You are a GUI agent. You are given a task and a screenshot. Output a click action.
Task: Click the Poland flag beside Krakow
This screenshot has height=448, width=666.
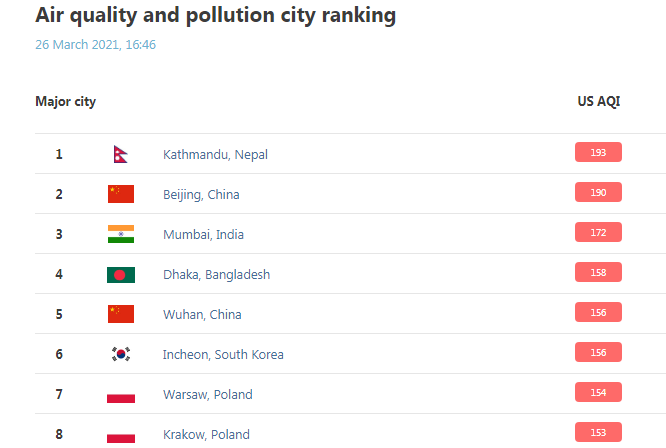[x=121, y=434]
